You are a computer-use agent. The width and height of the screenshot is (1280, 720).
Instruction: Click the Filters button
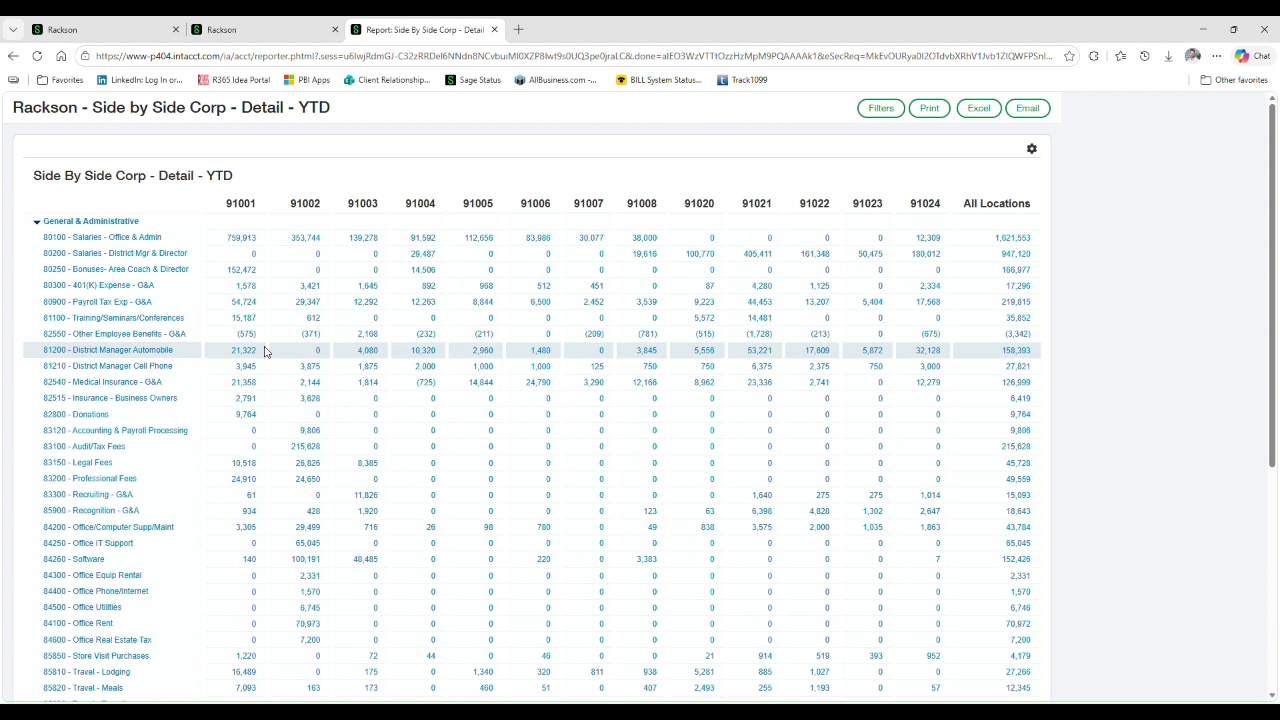pyautogui.click(x=881, y=108)
